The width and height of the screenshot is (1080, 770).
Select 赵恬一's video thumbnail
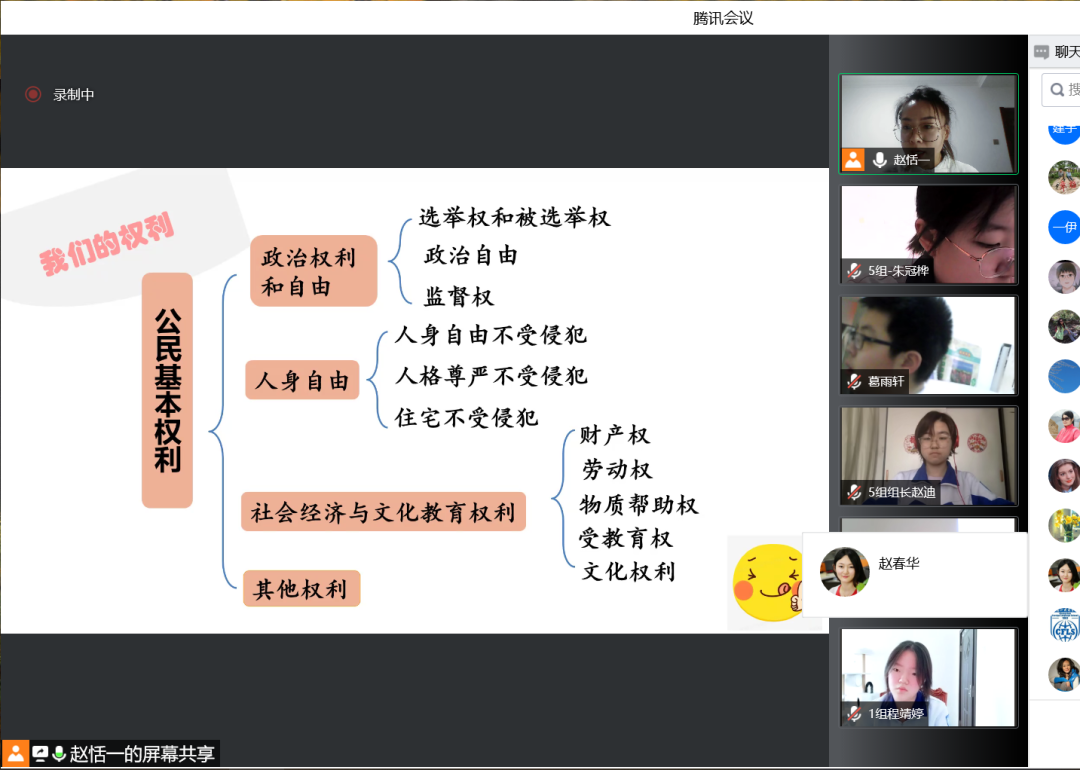click(928, 124)
